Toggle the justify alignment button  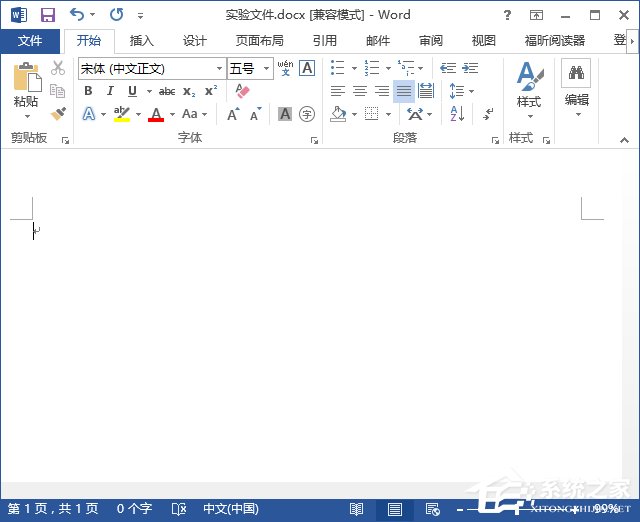[403, 91]
